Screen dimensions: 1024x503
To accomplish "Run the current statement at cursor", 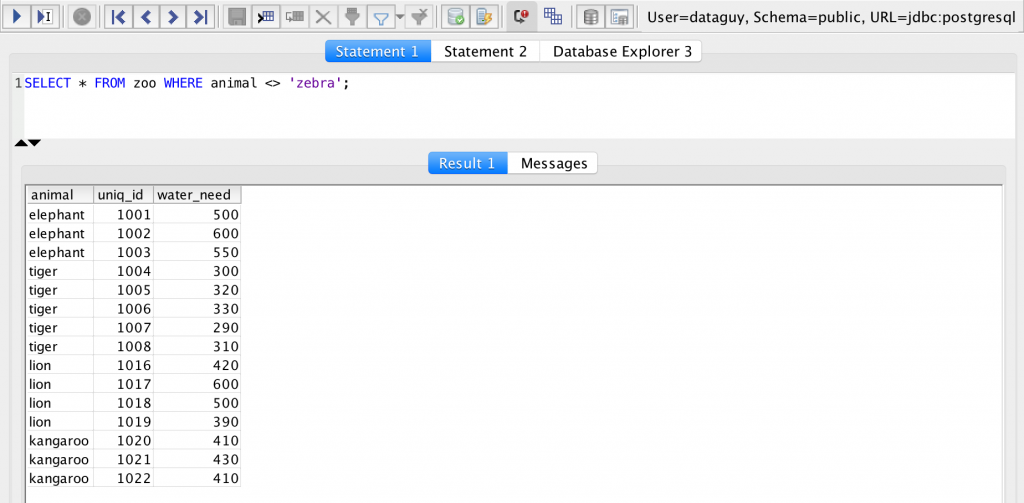I will click(45, 16).
